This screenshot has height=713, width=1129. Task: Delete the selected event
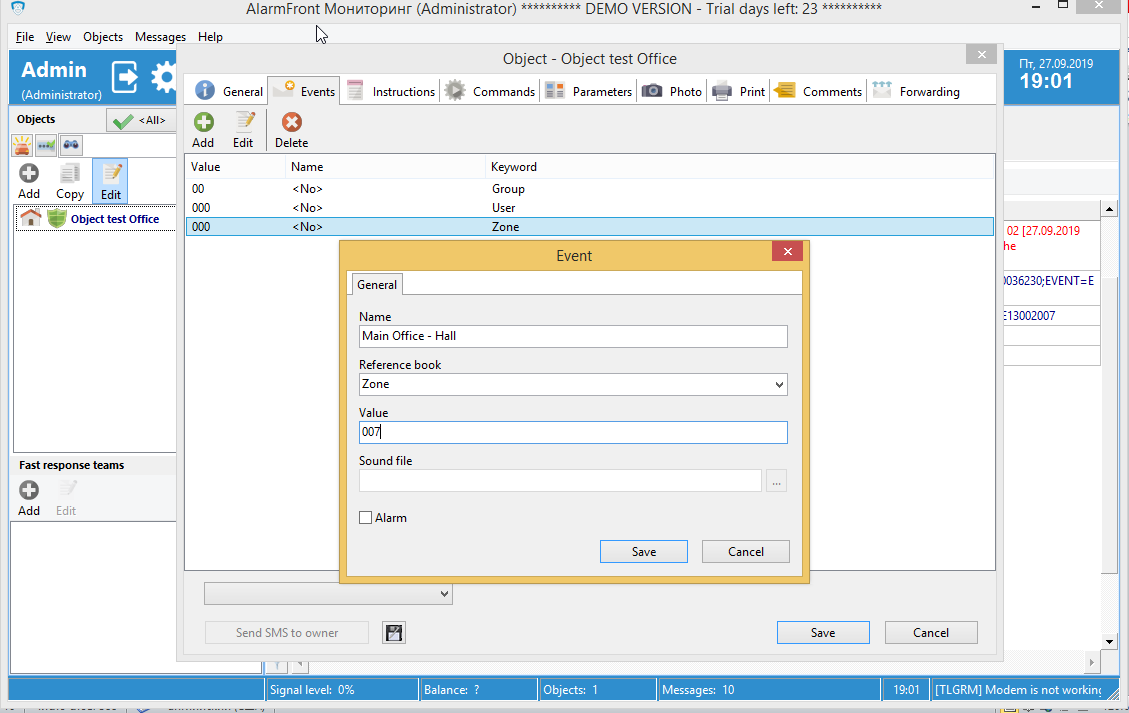pos(292,130)
